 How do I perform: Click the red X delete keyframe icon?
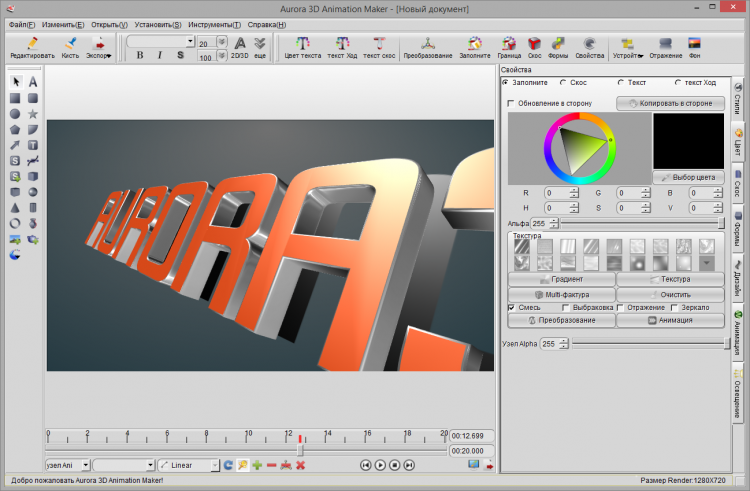point(300,465)
